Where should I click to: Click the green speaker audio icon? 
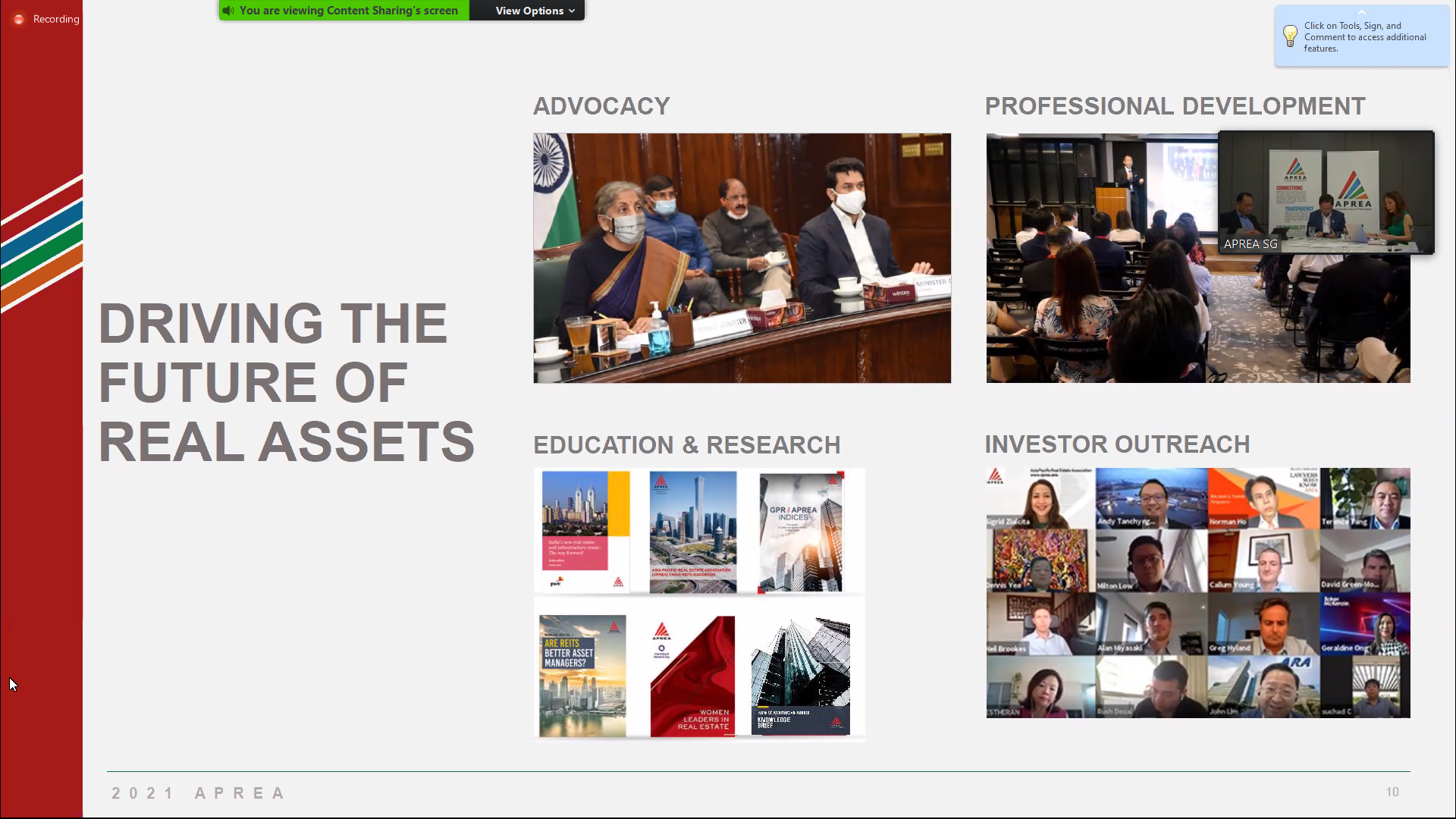point(227,11)
